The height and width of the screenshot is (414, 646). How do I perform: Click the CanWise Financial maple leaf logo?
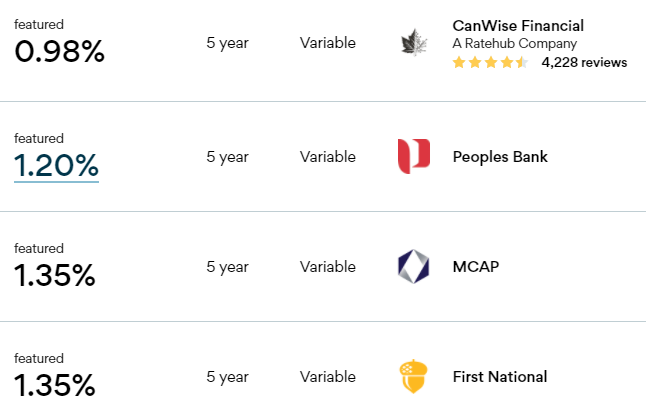click(x=414, y=42)
